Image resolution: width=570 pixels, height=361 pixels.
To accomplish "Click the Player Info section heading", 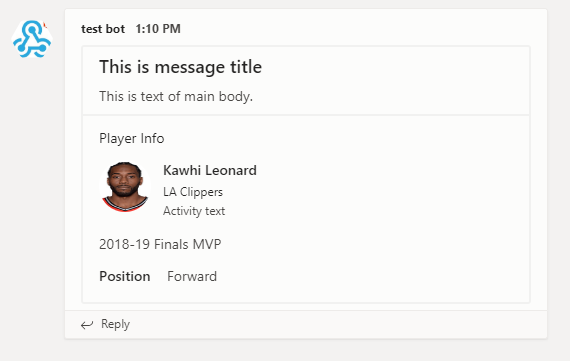I will coord(132,139).
